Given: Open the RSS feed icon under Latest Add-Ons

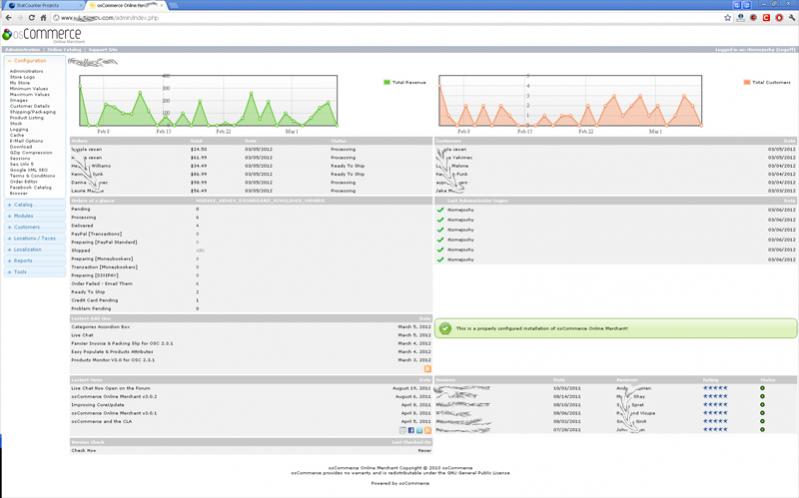Looking at the screenshot, I should point(427,369).
